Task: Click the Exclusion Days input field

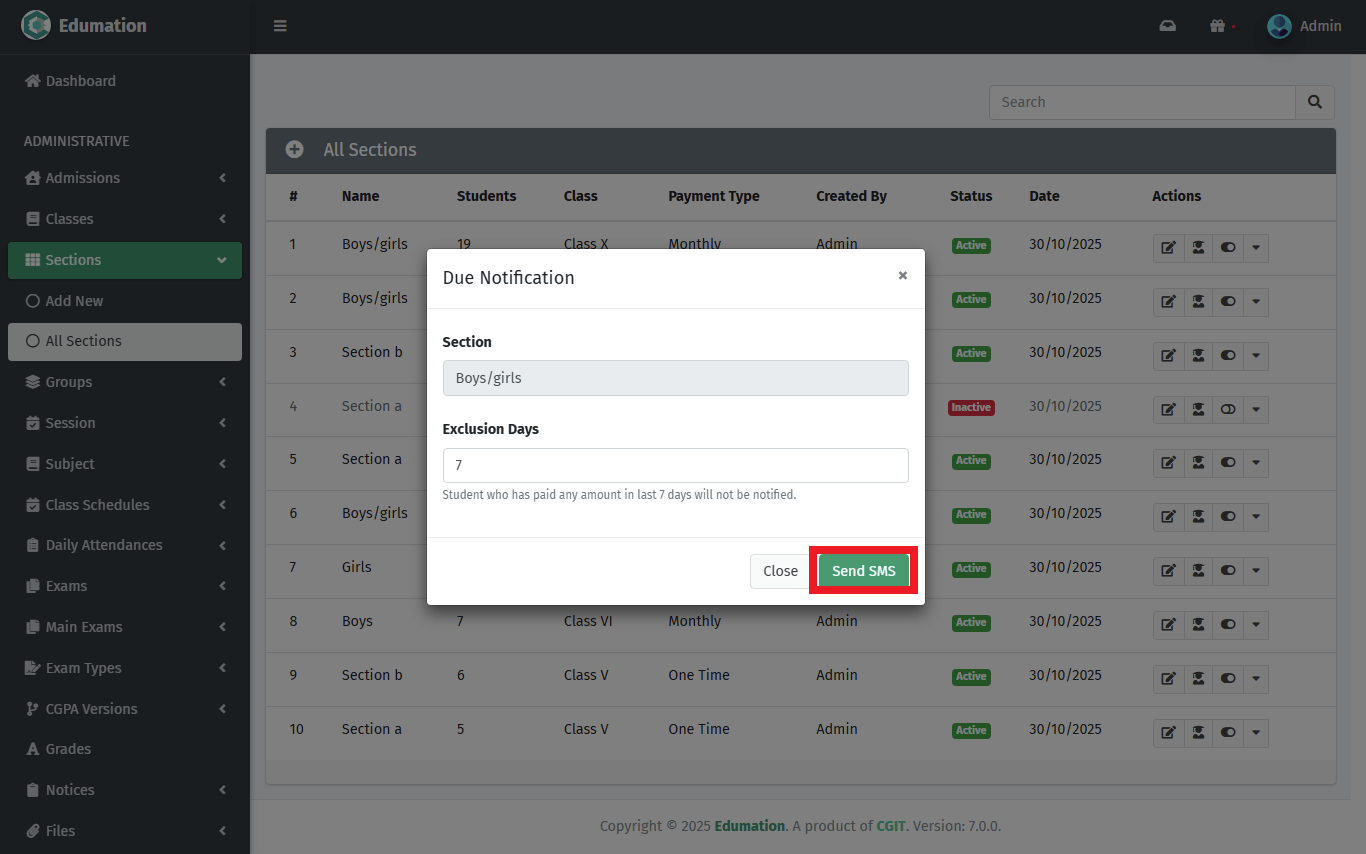Action: pos(676,465)
